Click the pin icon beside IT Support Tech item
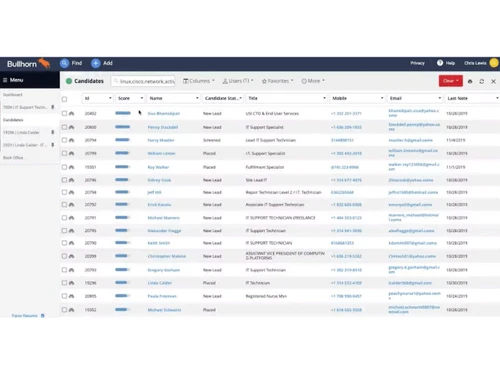 coord(52,107)
